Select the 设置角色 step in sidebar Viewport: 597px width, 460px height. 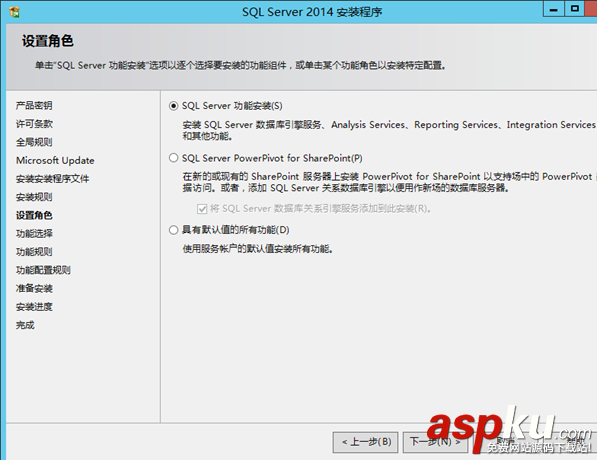[34, 215]
